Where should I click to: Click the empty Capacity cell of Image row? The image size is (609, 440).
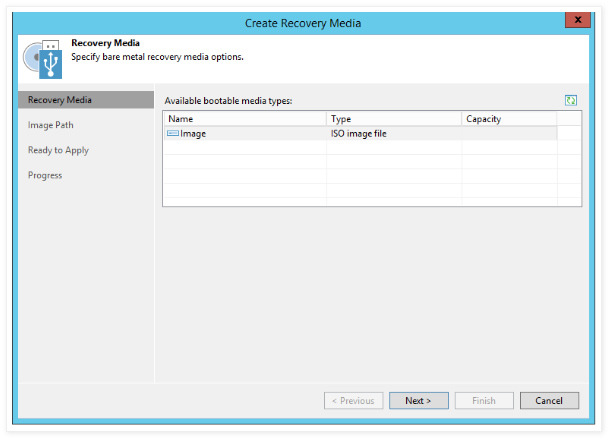point(508,133)
